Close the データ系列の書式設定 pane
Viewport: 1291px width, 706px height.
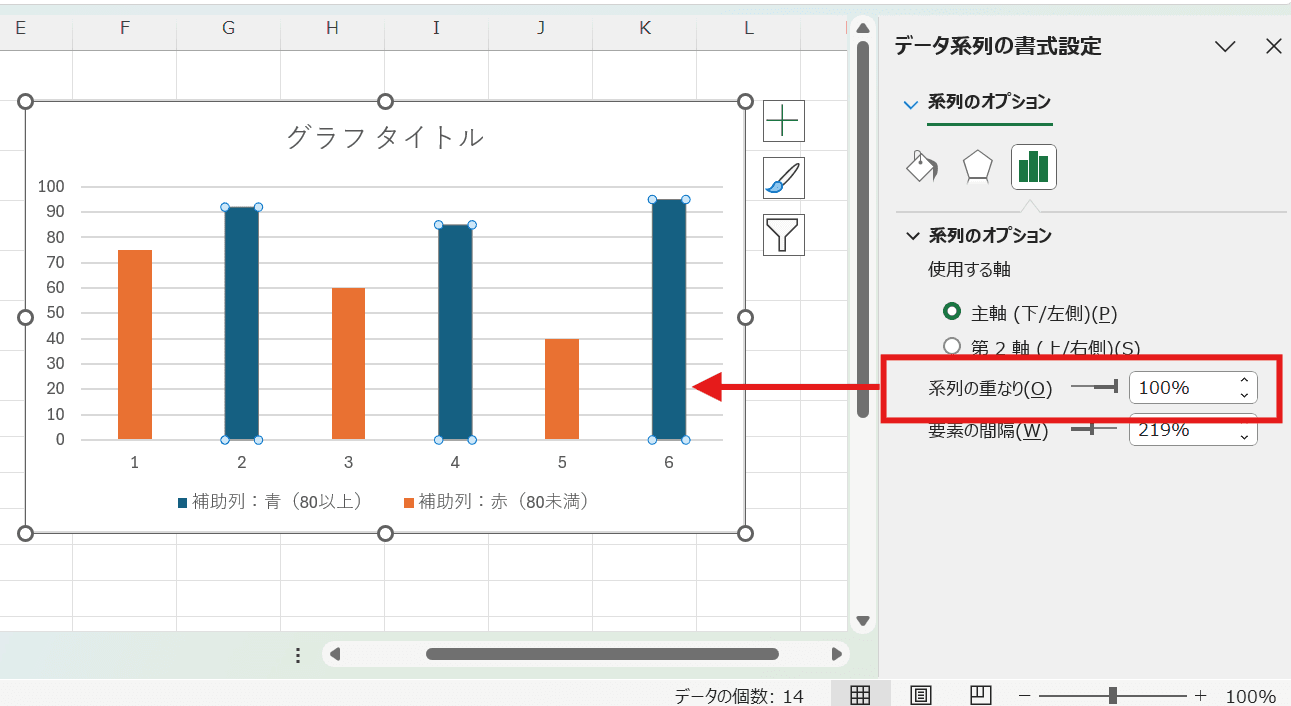[1273, 46]
